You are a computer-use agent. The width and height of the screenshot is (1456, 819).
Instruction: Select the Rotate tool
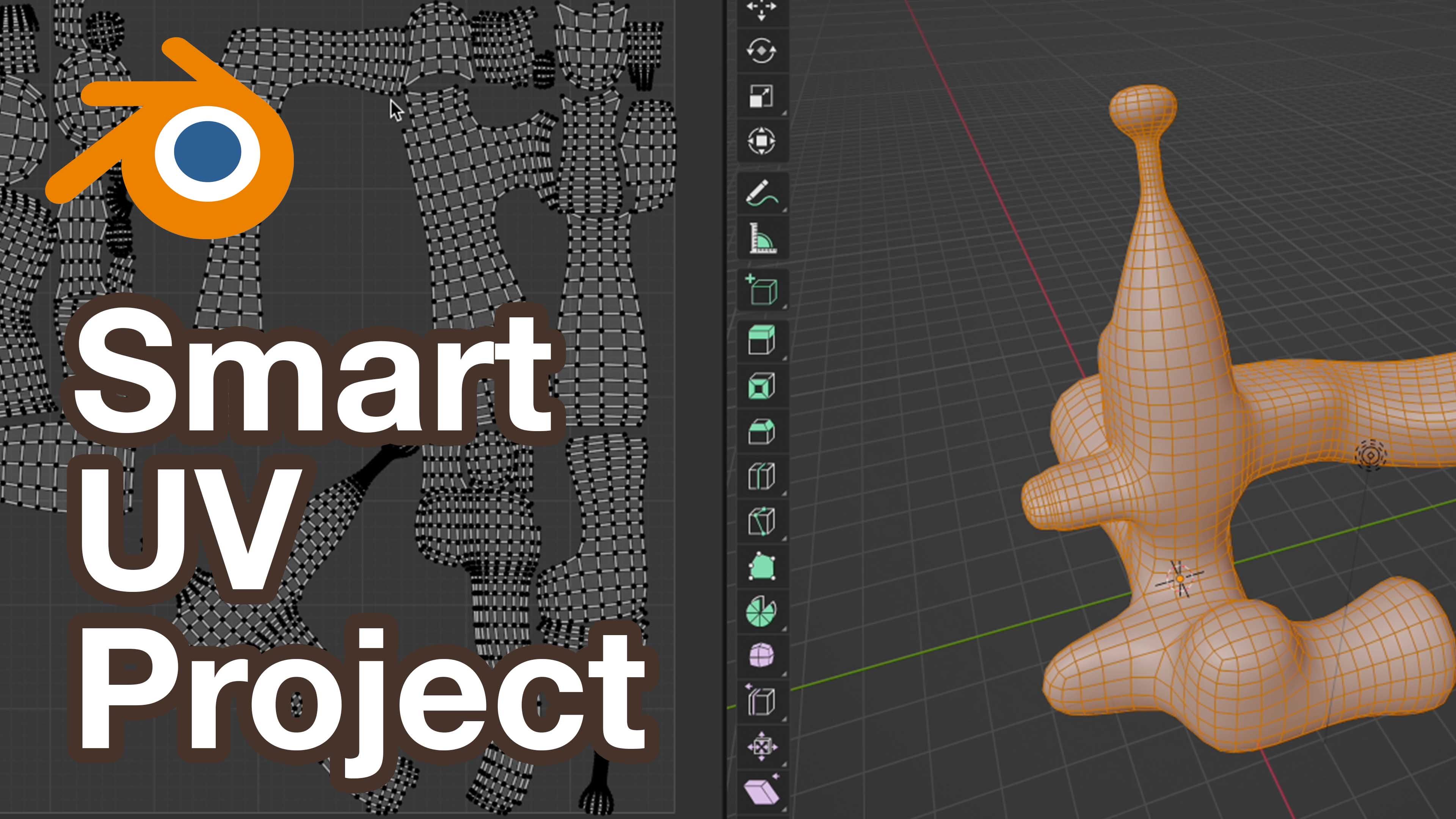coord(762,51)
